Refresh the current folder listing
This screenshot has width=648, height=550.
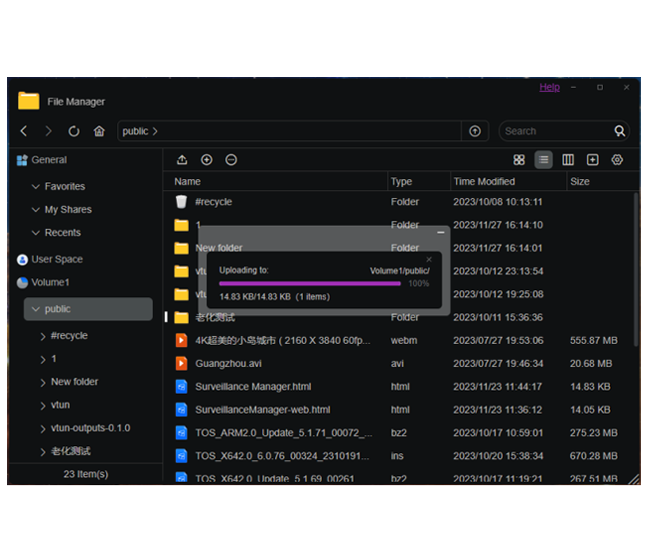74,131
